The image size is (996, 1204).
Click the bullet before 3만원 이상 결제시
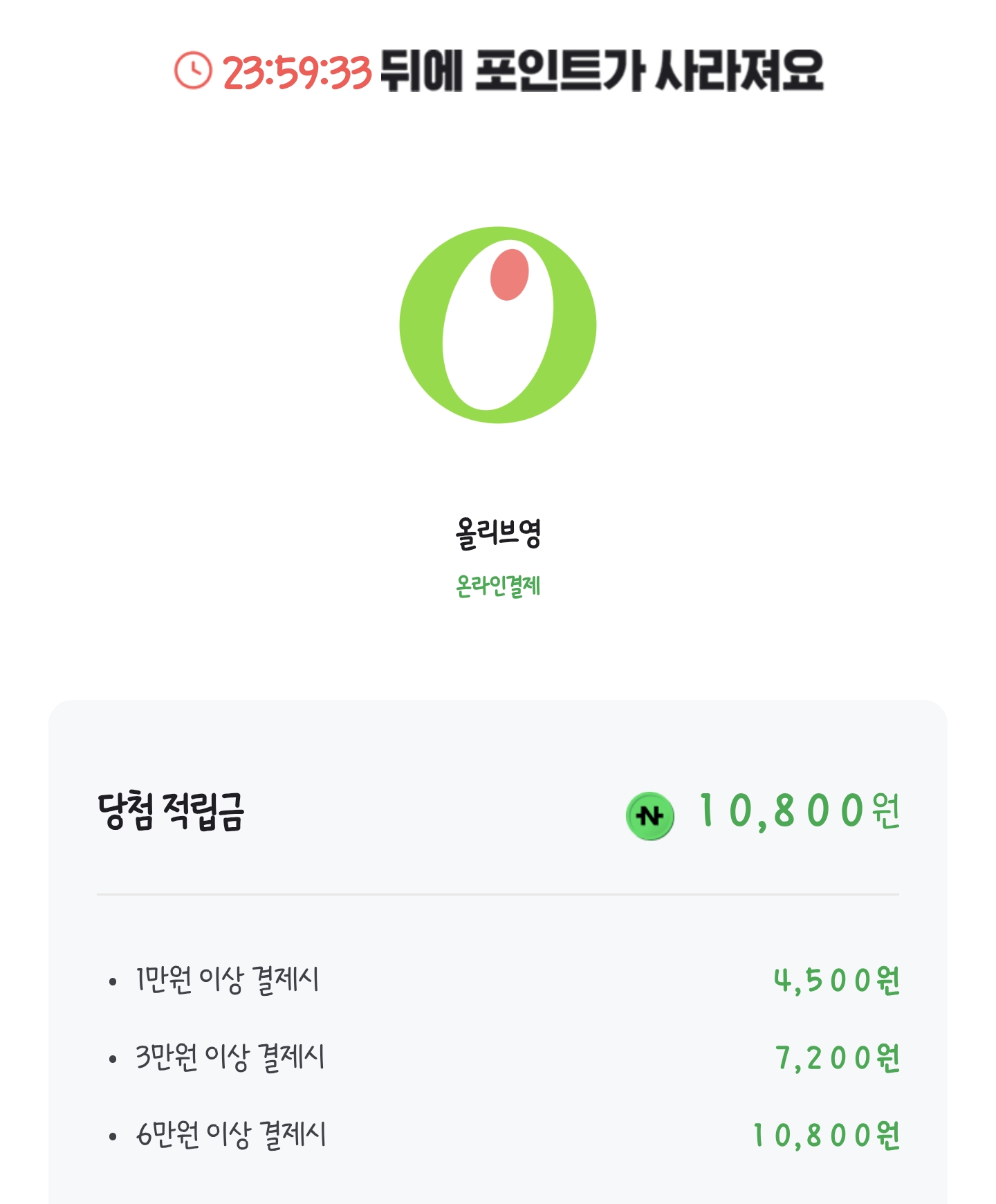coord(113,1059)
